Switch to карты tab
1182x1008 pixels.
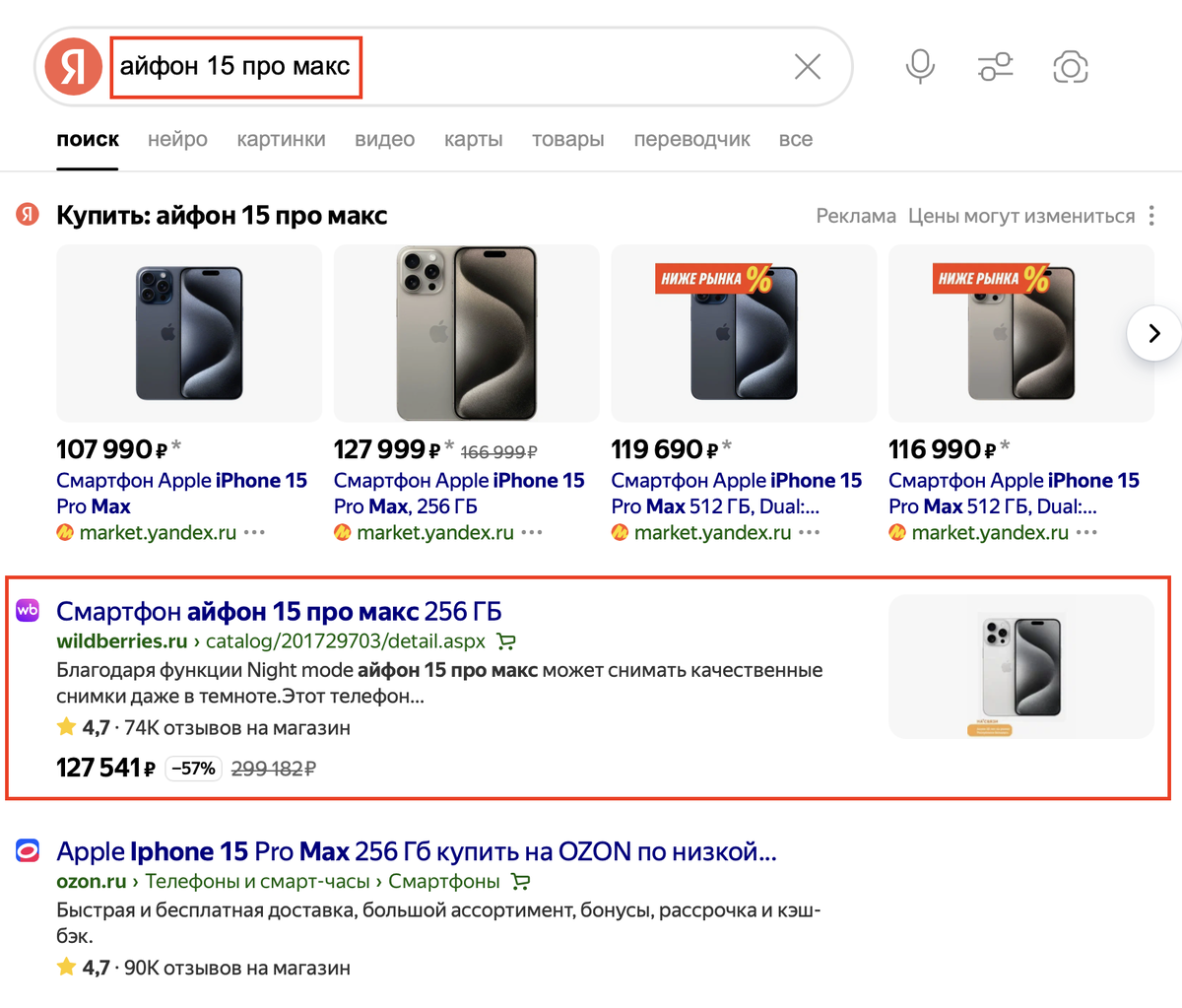[x=473, y=140]
